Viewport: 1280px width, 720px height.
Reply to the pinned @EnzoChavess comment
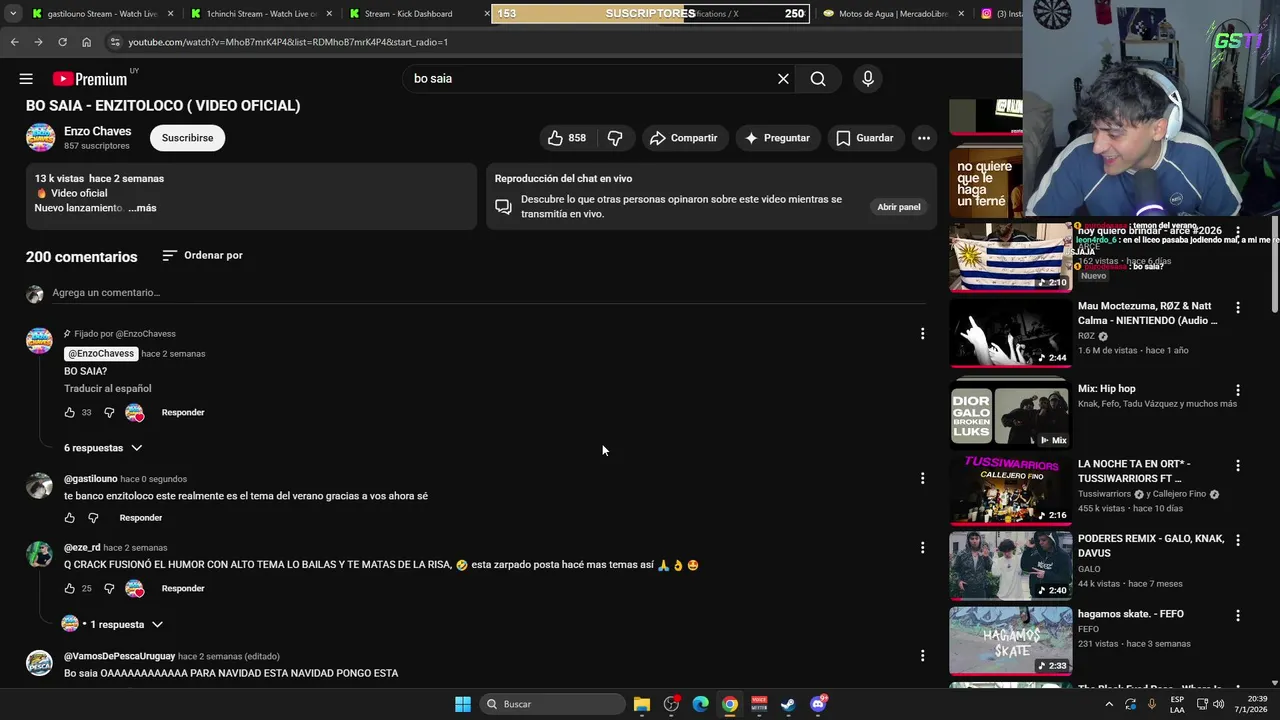click(183, 412)
